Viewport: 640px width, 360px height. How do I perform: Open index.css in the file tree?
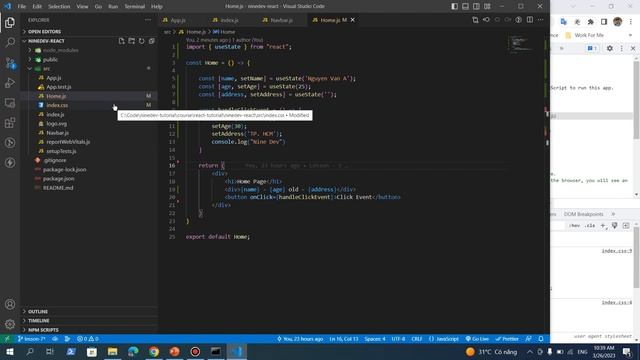click(57, 105)
